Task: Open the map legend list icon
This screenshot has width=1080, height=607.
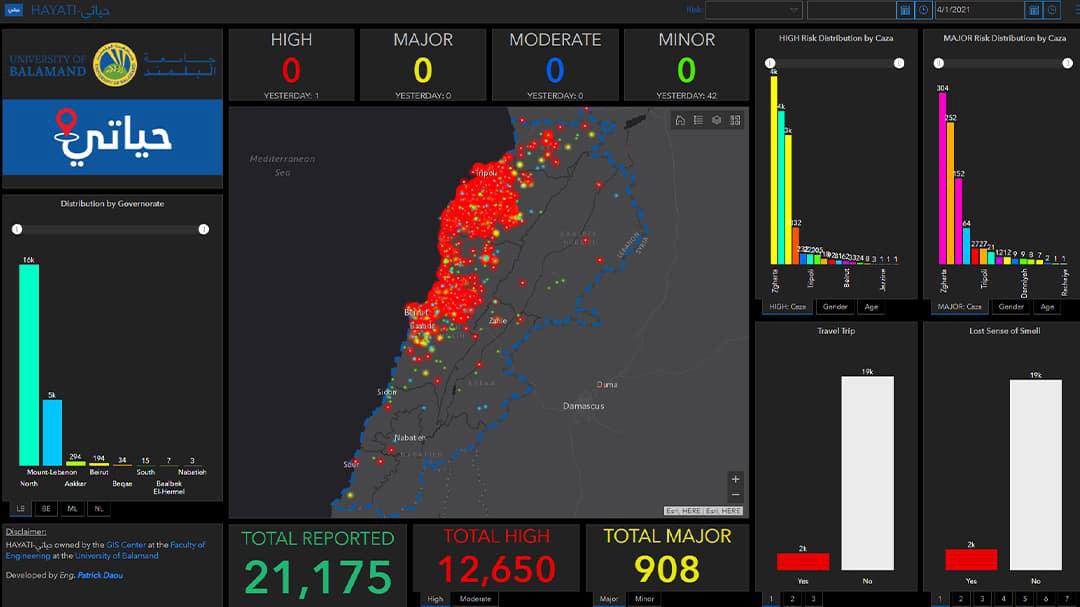Action: [x=698, y=120]
